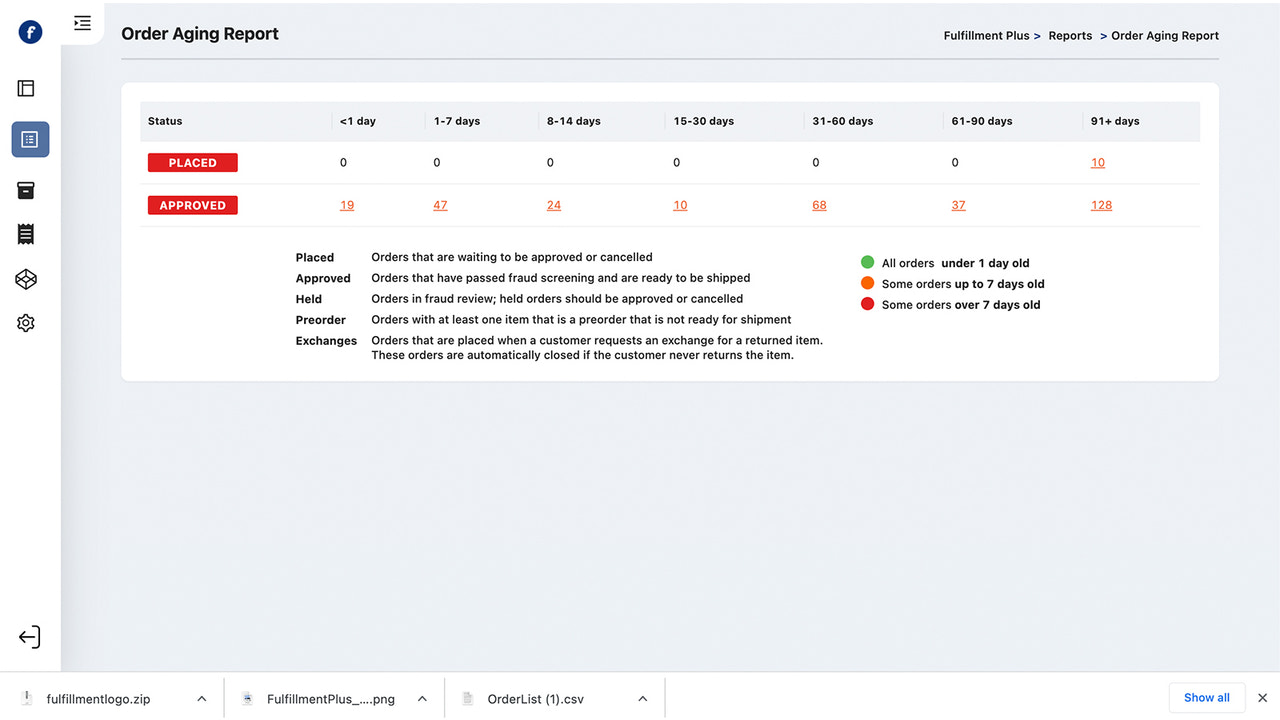Open Approved orders 61-90 days link 37
Viewport: 1280px width, 720px height.
pos(958,205)
